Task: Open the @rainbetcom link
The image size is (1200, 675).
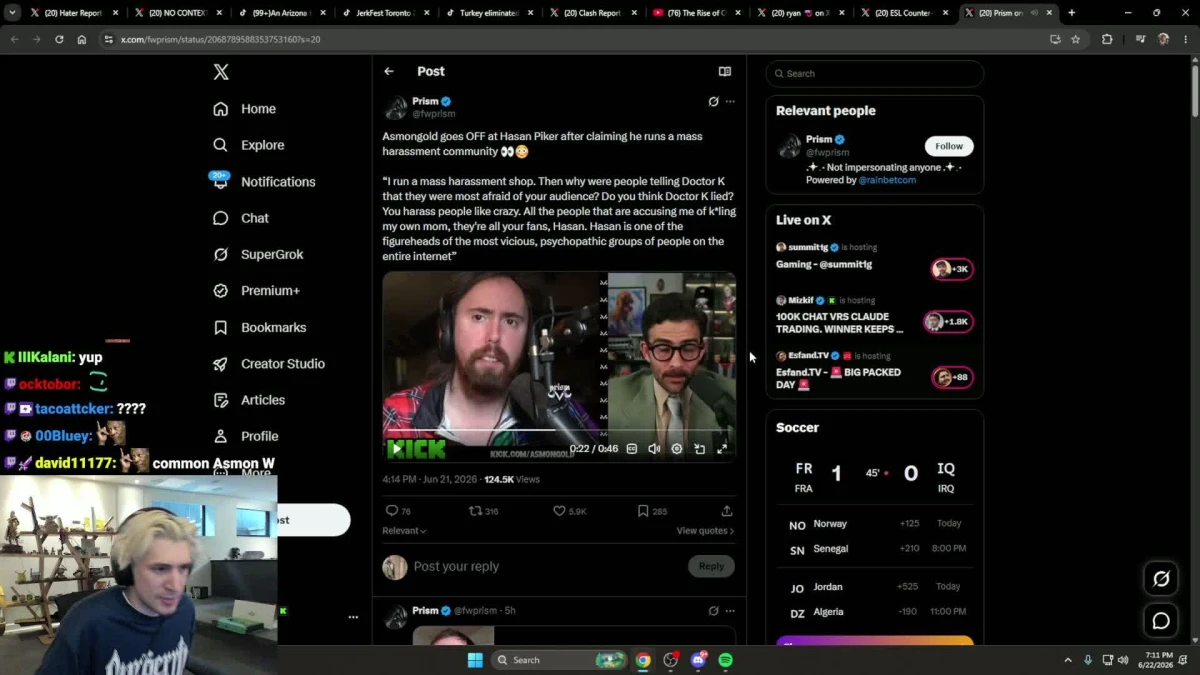Action: [x=887, y=180]
